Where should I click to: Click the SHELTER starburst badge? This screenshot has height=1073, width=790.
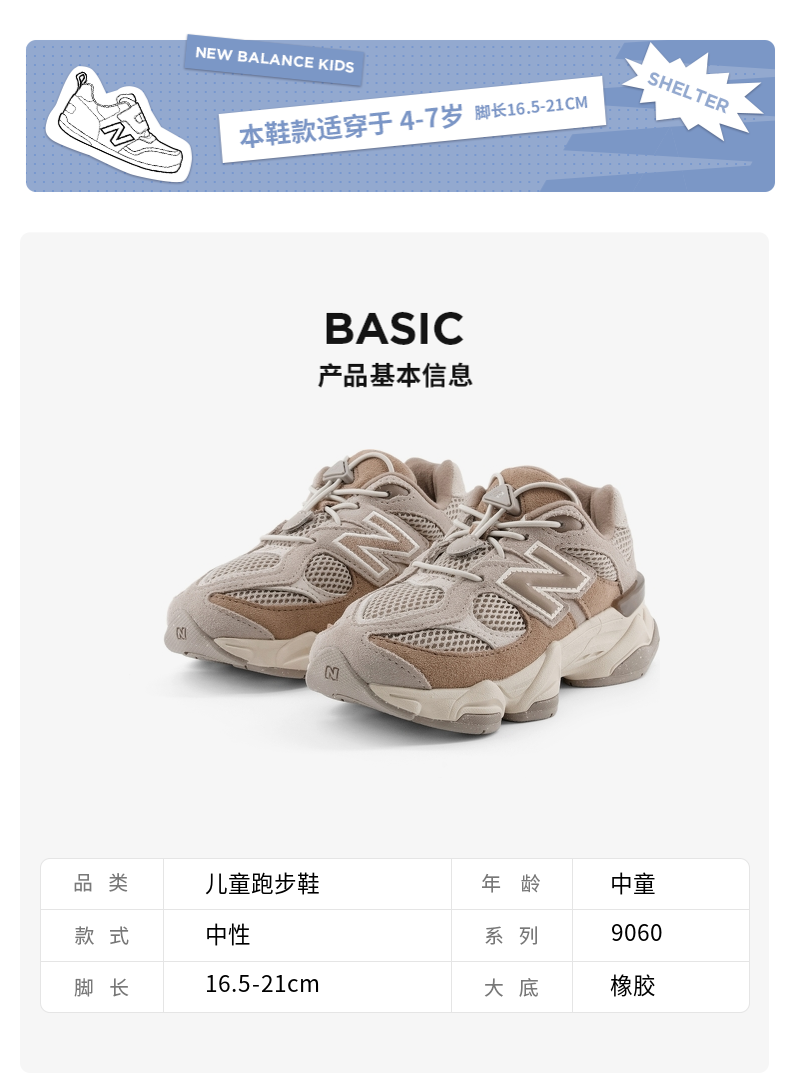(690, 91)
